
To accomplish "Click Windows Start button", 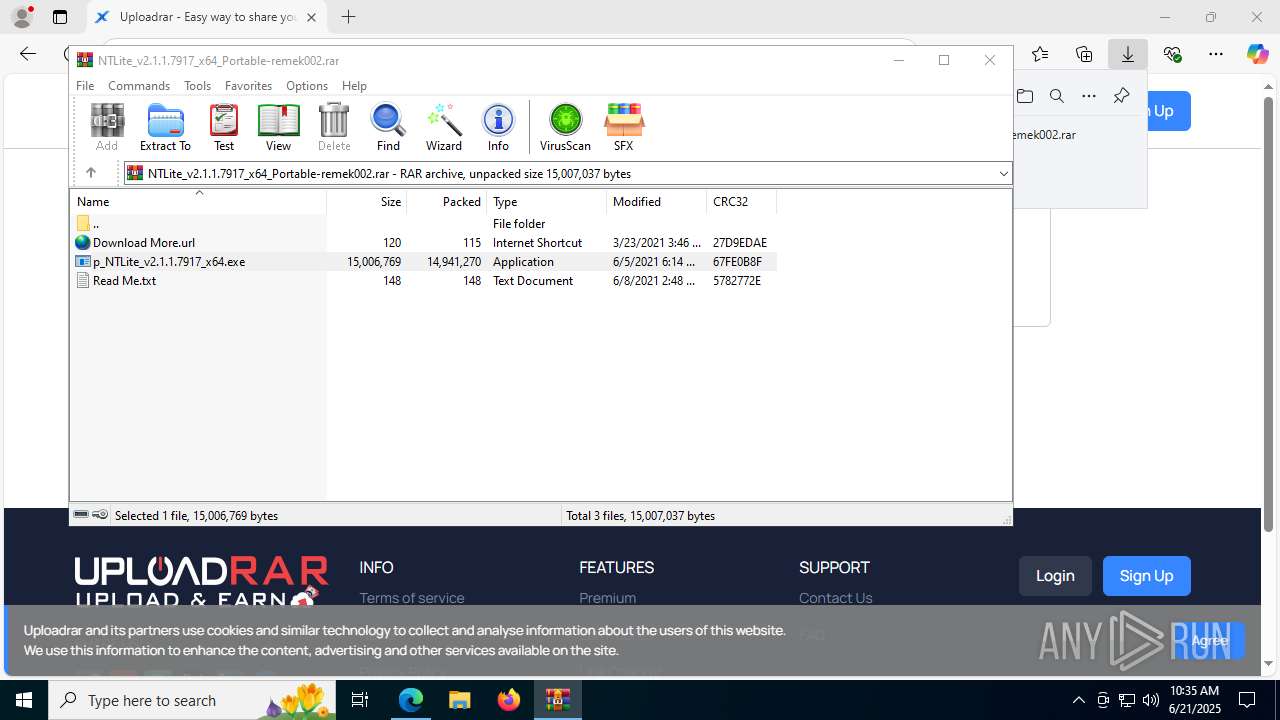I will click(x=24, y=700).
